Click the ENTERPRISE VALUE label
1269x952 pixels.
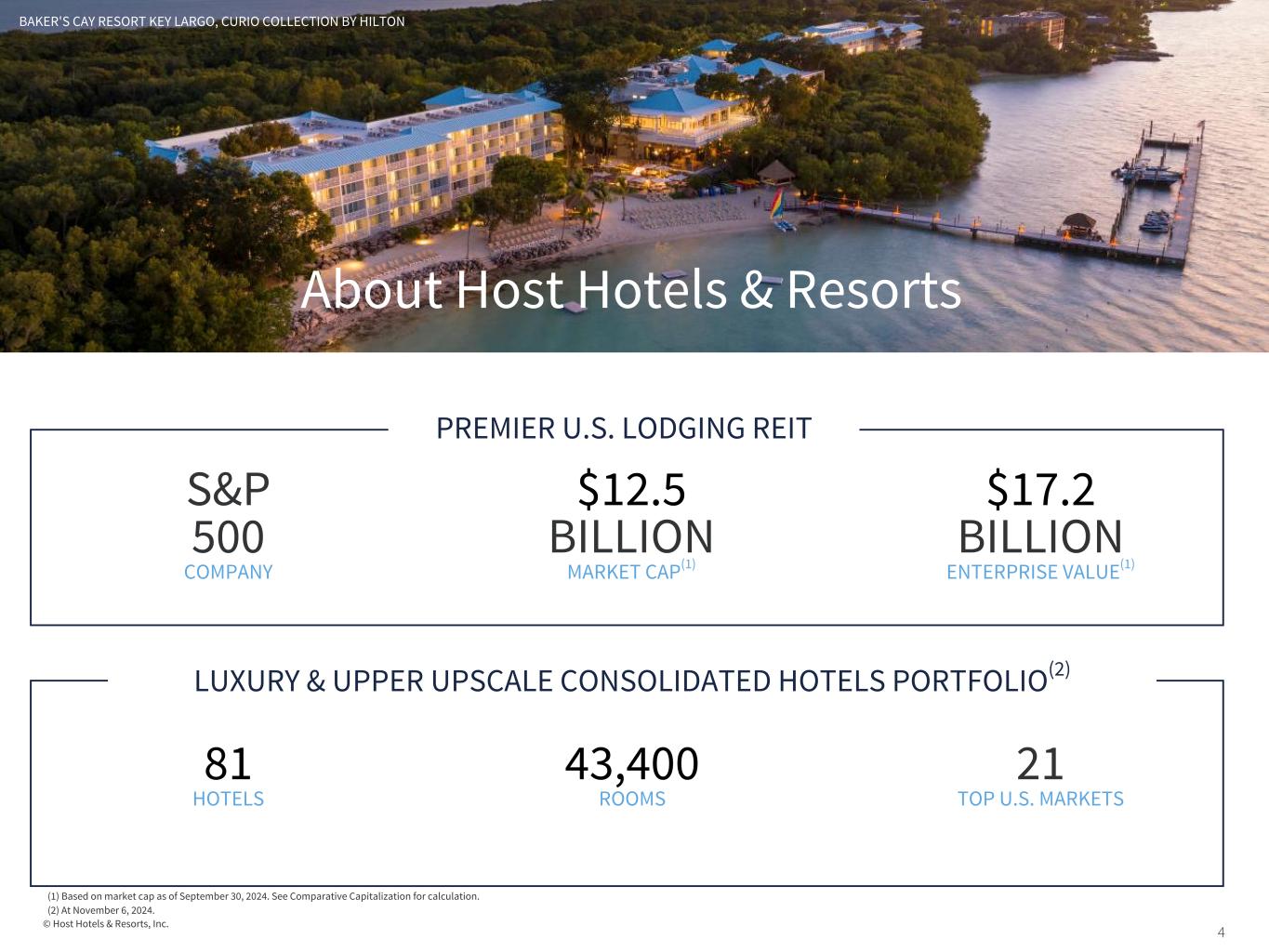click(x=1032, y=572)
